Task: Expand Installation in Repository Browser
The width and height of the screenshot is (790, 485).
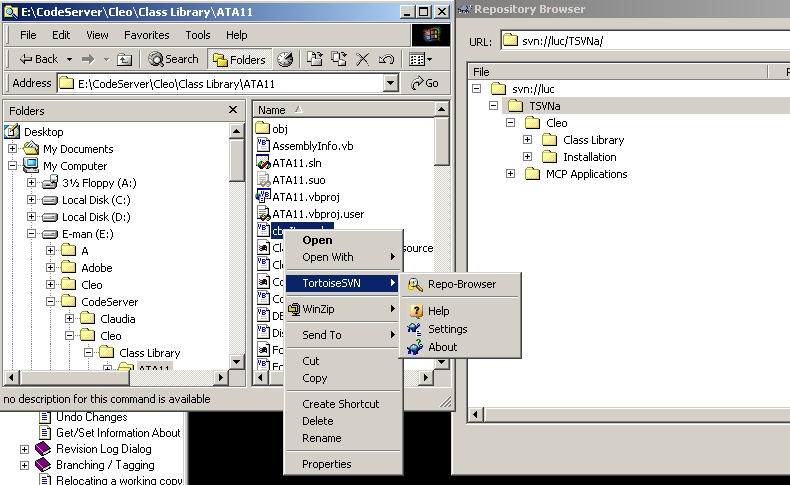Action: (528, 157)
